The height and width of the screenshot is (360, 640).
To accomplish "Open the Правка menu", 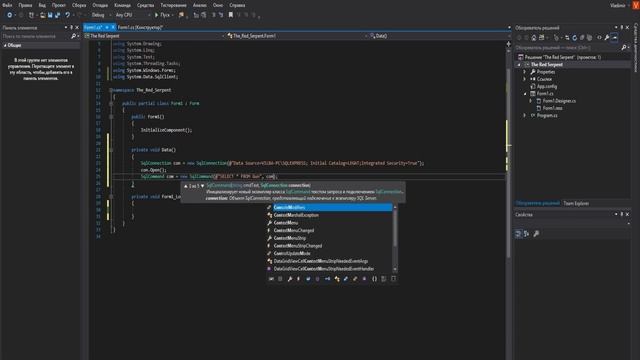I will click(25, 5).
